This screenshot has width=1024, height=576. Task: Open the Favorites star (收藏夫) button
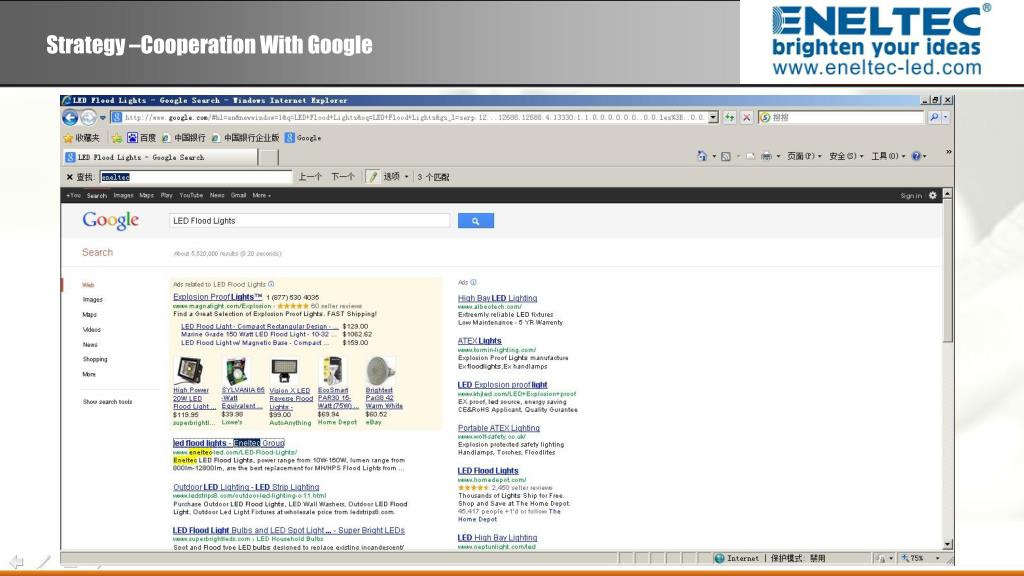point(82,138)
